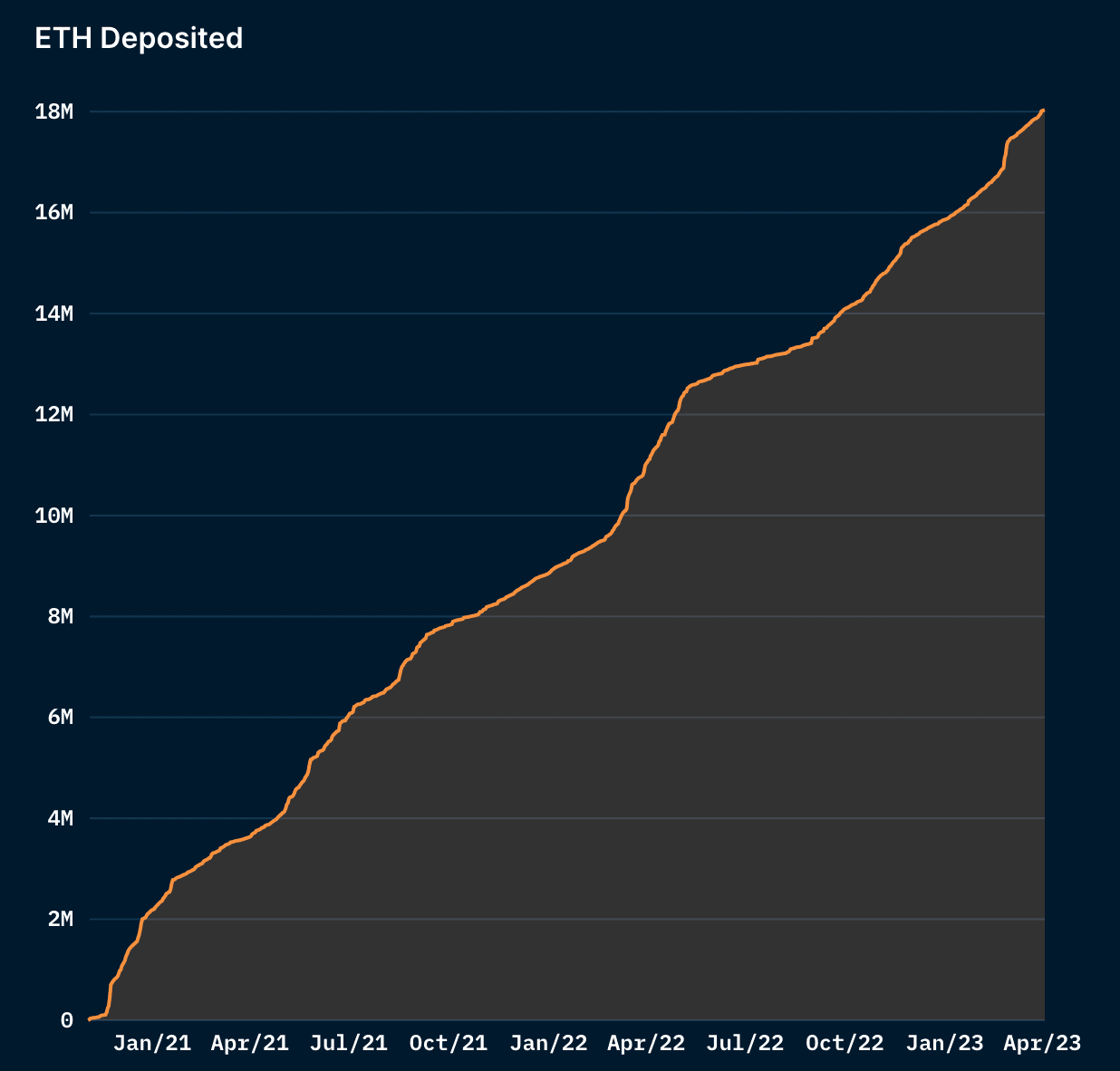
Task: Select the Oct/22 x-axis date label
Action: pyautogui.click(x=845, y=1043)
